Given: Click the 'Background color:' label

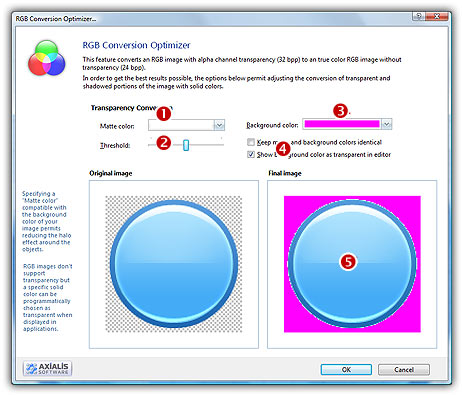Looking at the screenshot, I should [272, 125].
